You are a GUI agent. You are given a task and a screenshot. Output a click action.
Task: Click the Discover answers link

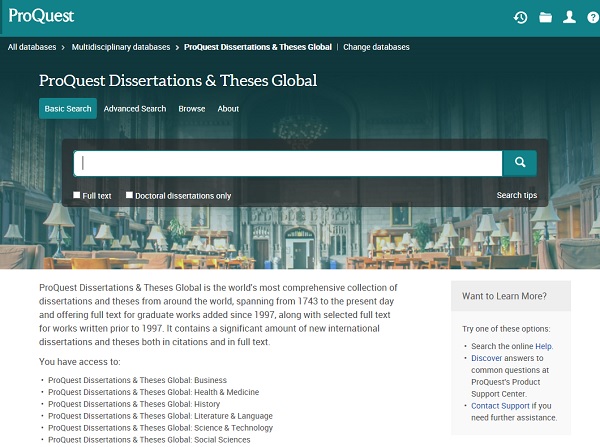[x=488, y=358]
